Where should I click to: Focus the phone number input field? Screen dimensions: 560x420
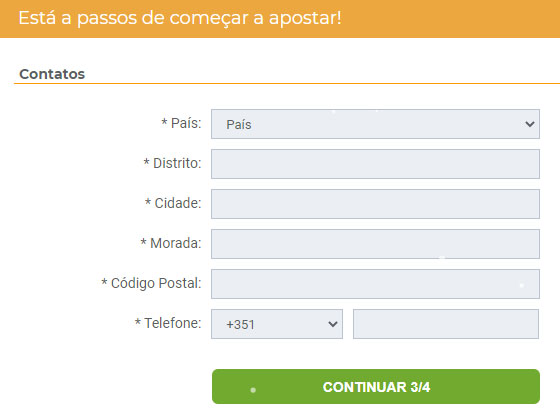pyautogui.click(x=446, y=324)
